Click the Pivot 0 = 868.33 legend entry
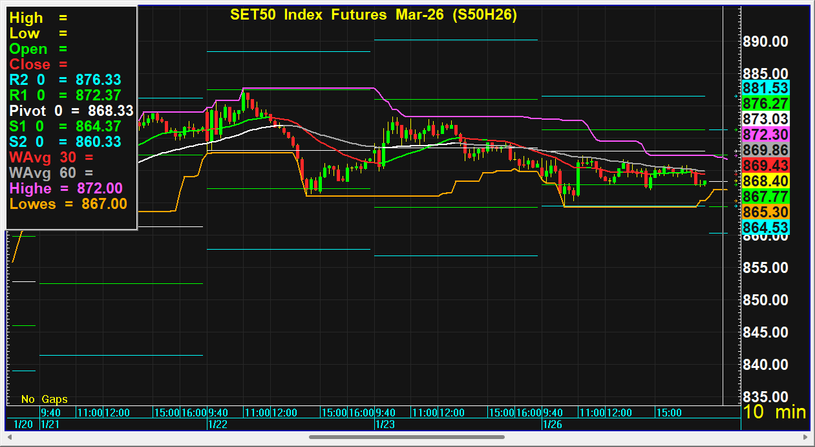The width and height of the screenshot is (815, 447). coord(70,110)
